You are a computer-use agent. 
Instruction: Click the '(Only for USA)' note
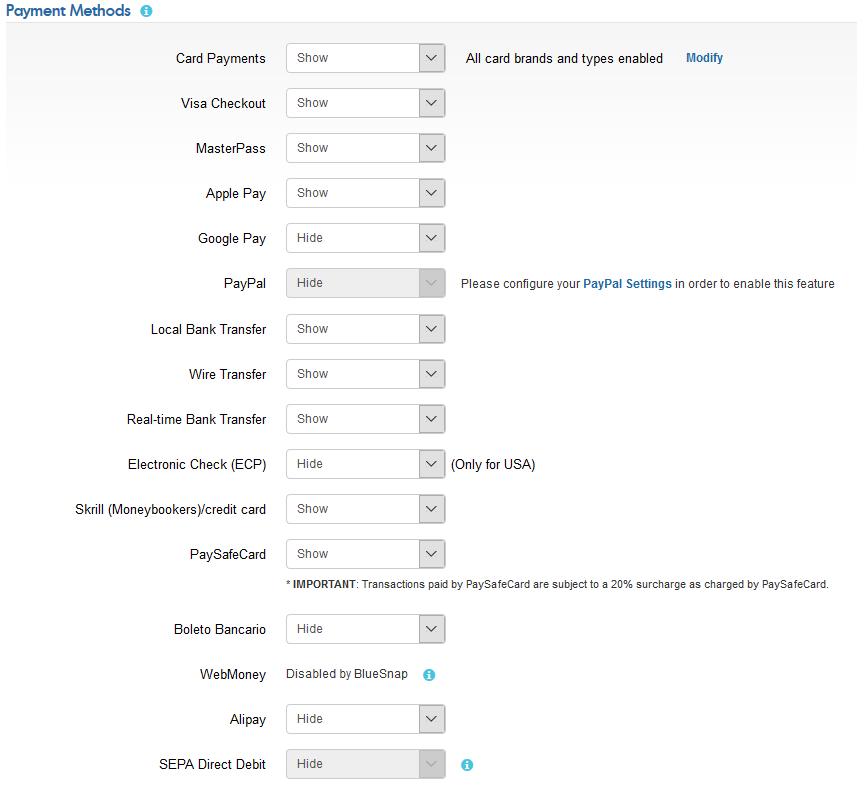pos(493,465)
